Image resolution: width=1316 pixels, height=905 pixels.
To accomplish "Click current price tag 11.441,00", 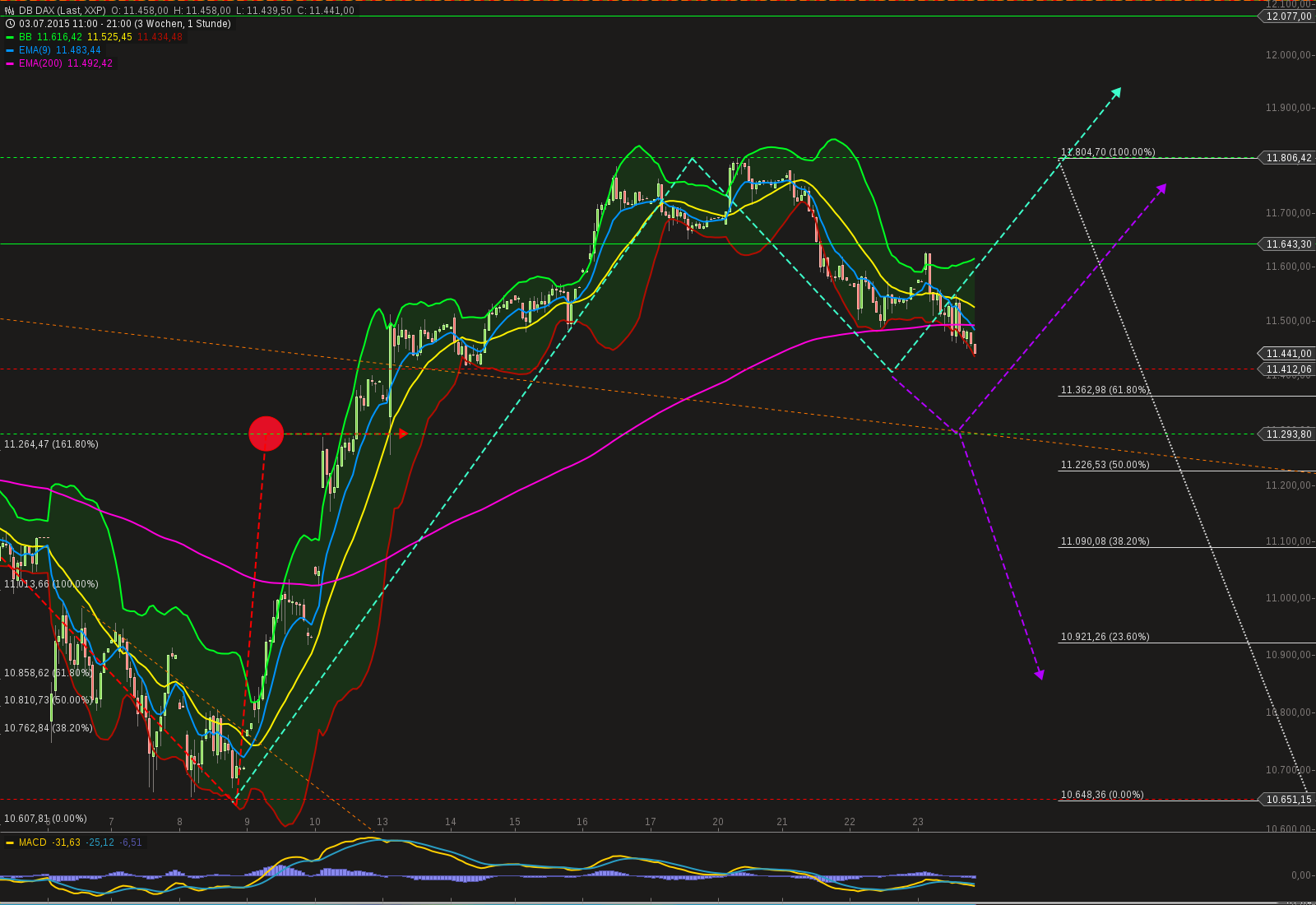I will [x=1288, y=354].
